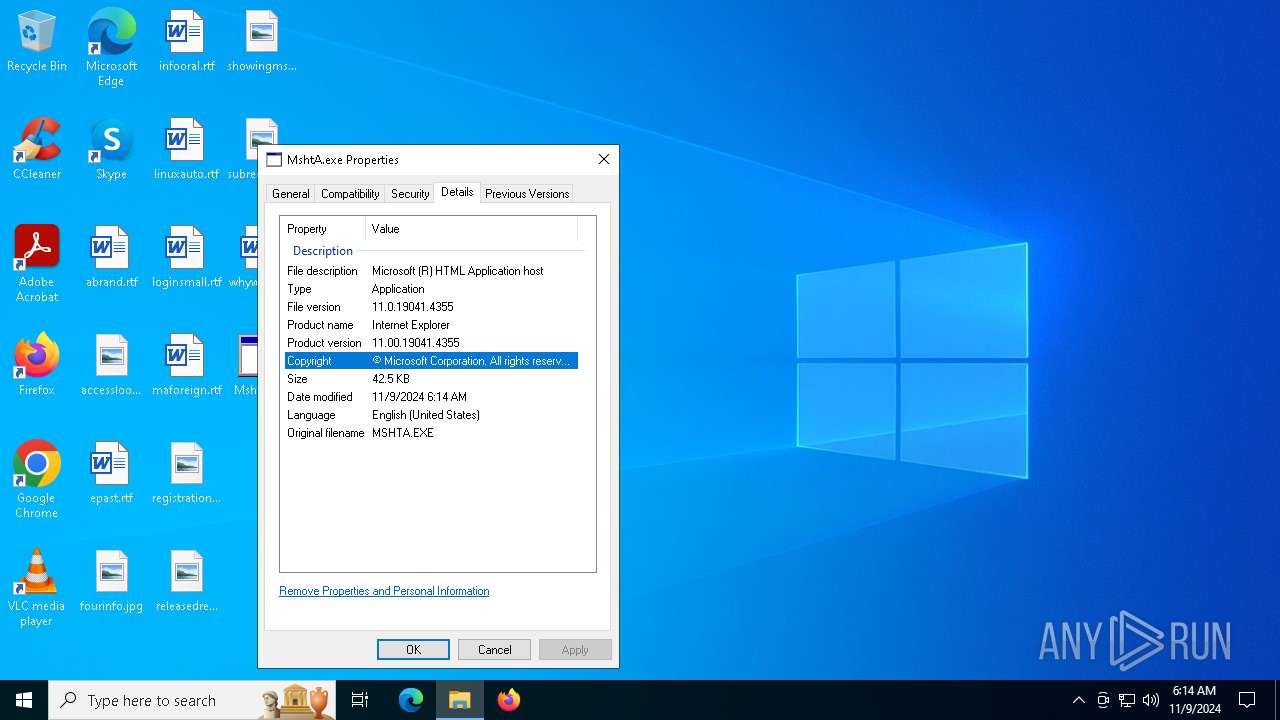Click Remove Properties and Personal Information link
This screenshot has height=720, width=1280.
[x=384, y=591]
